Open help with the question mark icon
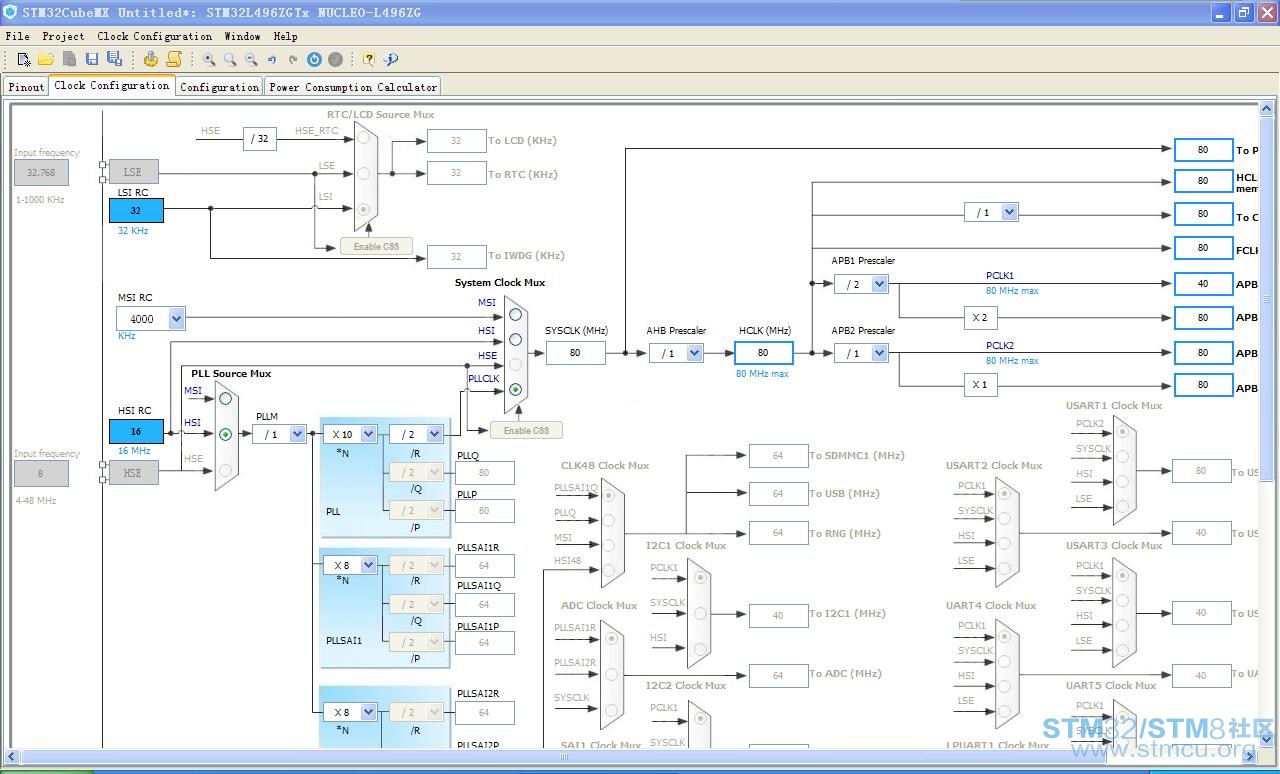The image size is (1280, 774). 369,59
